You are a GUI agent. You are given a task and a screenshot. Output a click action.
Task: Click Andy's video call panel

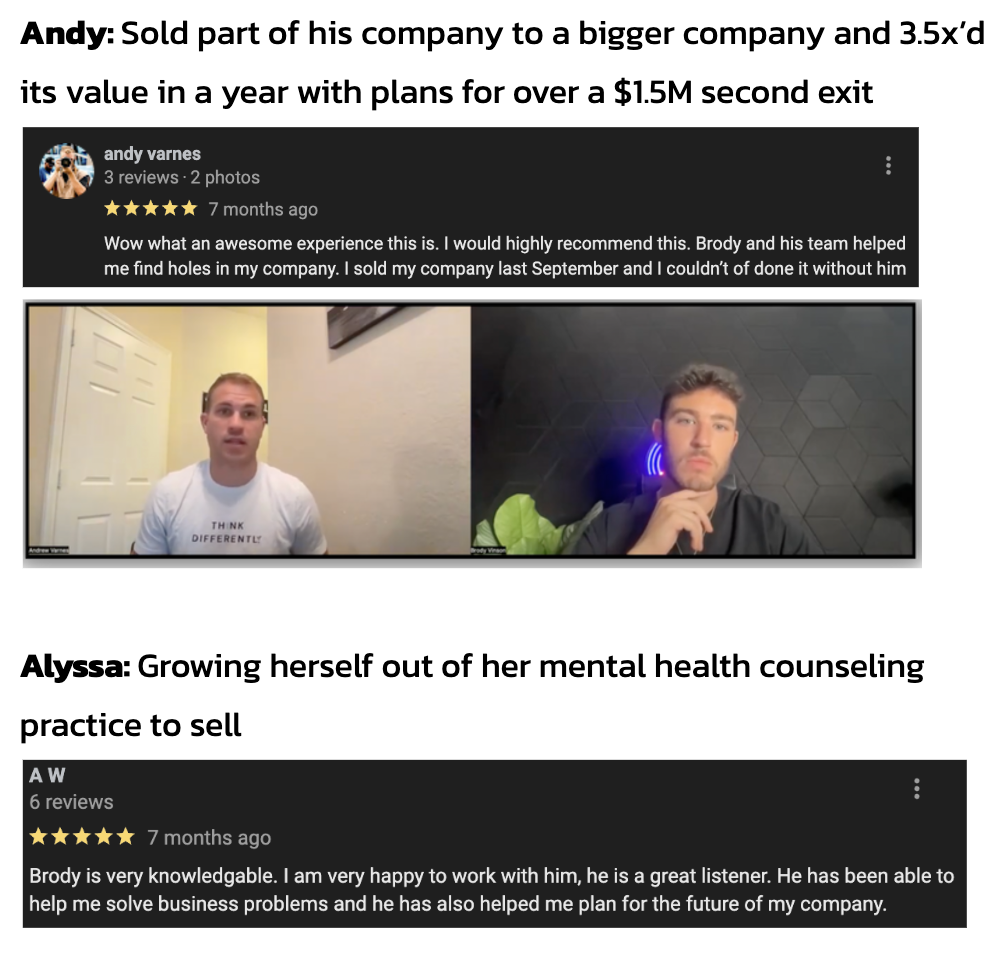(x=250, y=431)
